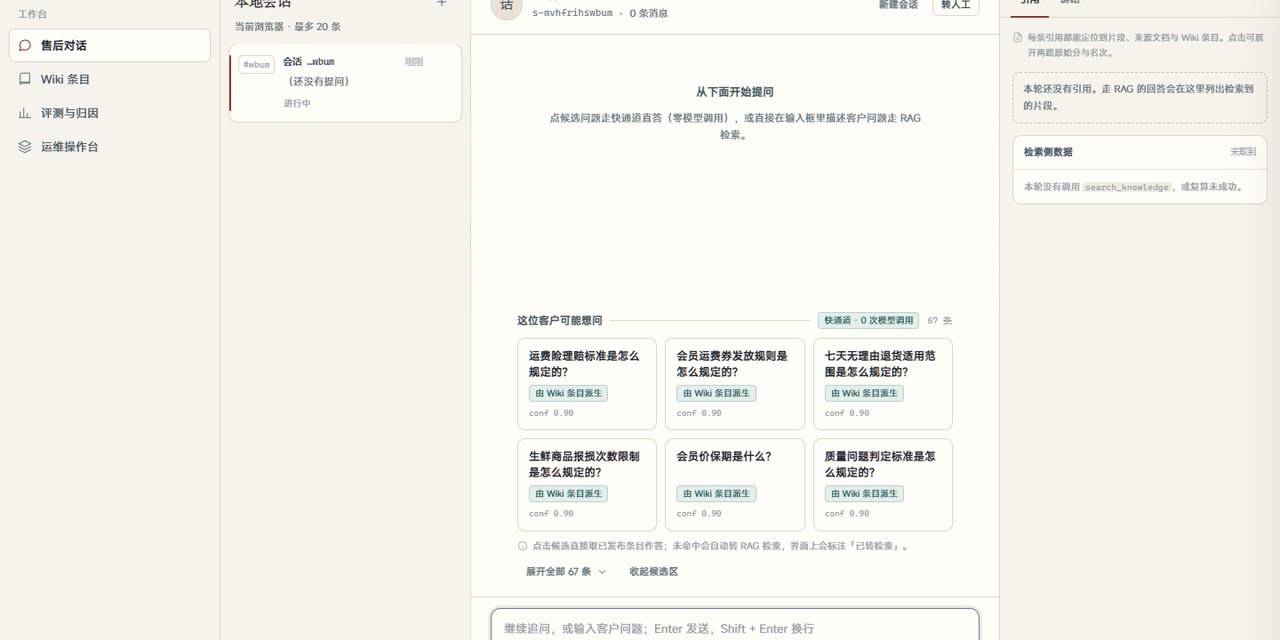The image size is (1280, 640).
Task: Click the 未取到 status label
Action: [x=1243, y=152]
